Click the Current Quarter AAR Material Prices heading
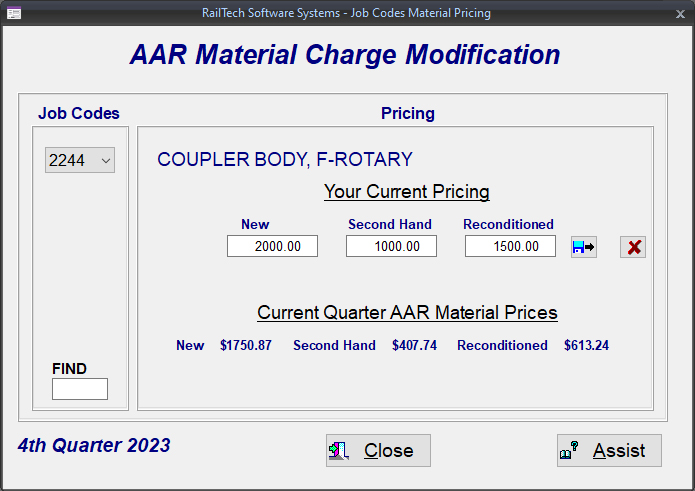This screenshot has height=491, width=695. tap(407, 312)
